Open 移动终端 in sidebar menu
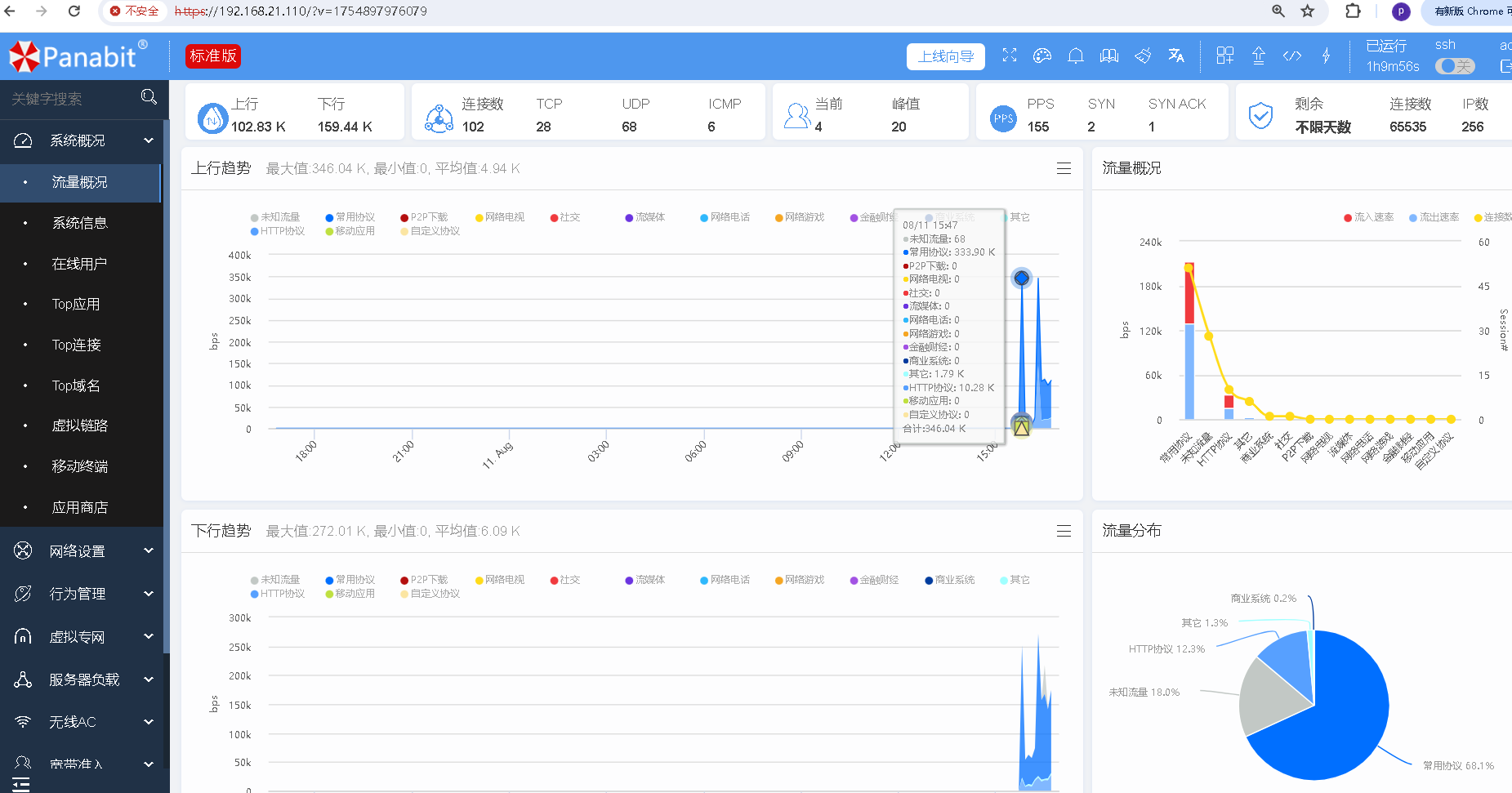Viewport: 1512px width, 793px height. 80,466
